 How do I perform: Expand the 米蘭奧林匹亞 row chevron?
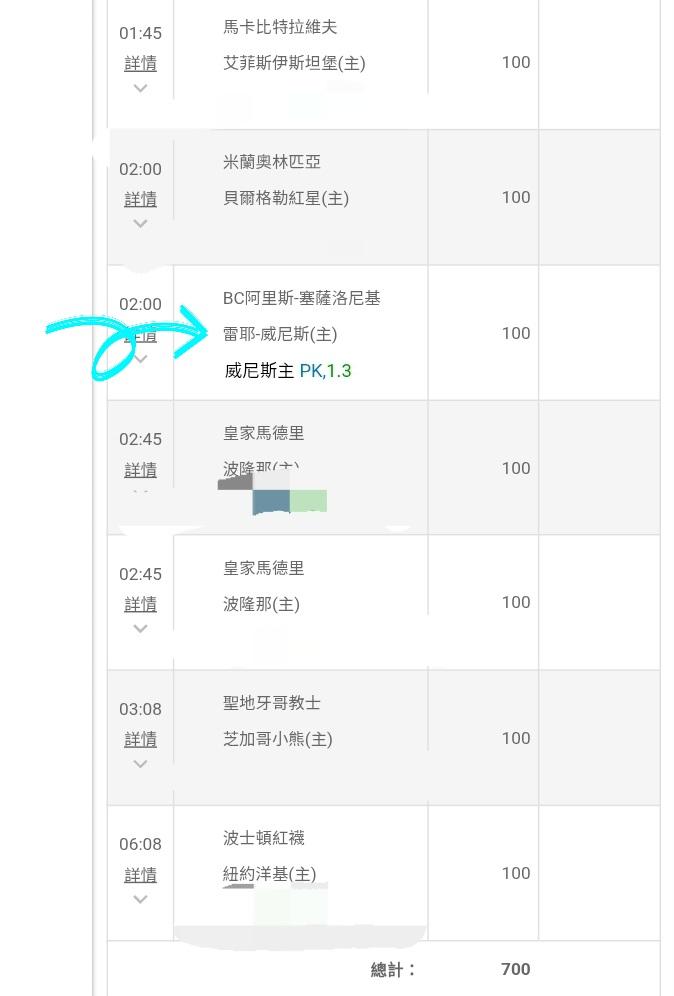(141, 223)
